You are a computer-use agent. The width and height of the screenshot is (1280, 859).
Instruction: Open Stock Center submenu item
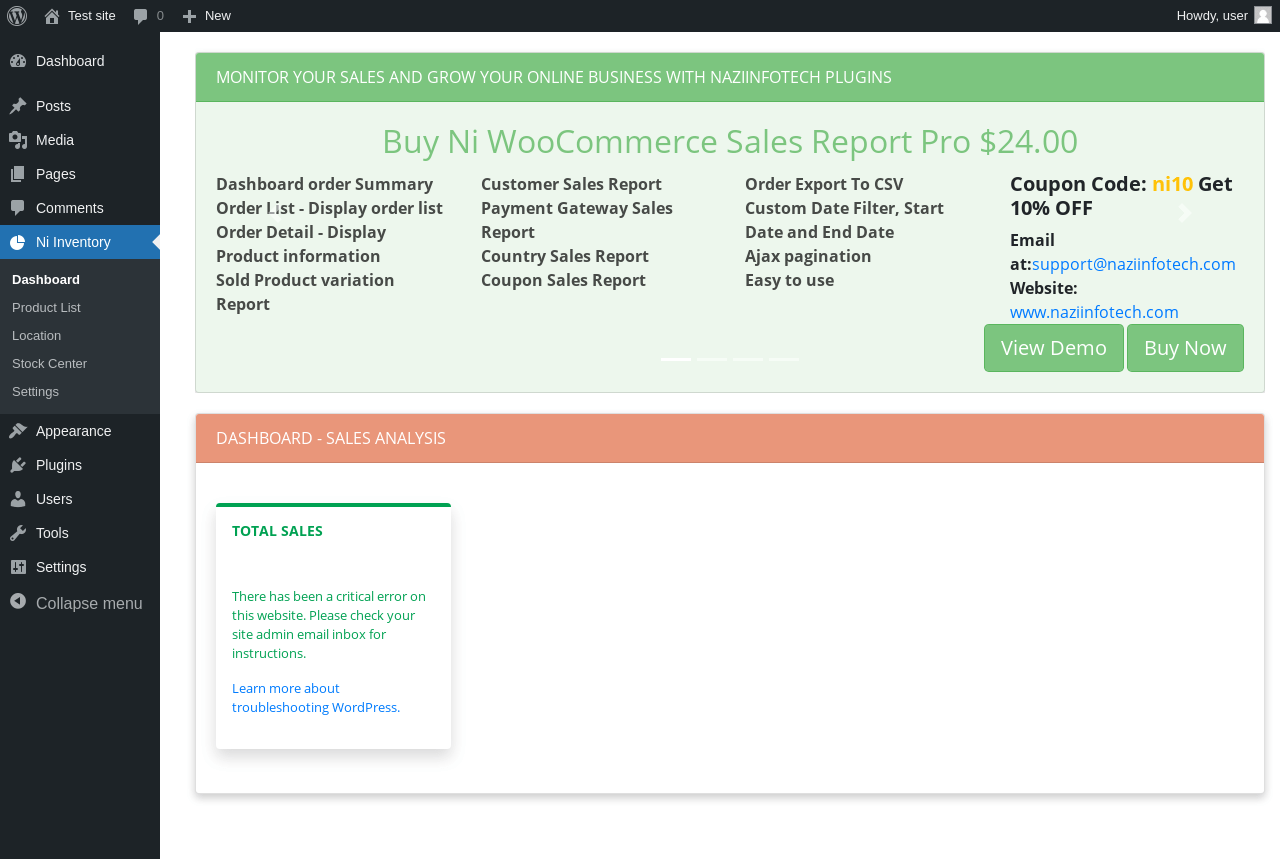[49, 364]
